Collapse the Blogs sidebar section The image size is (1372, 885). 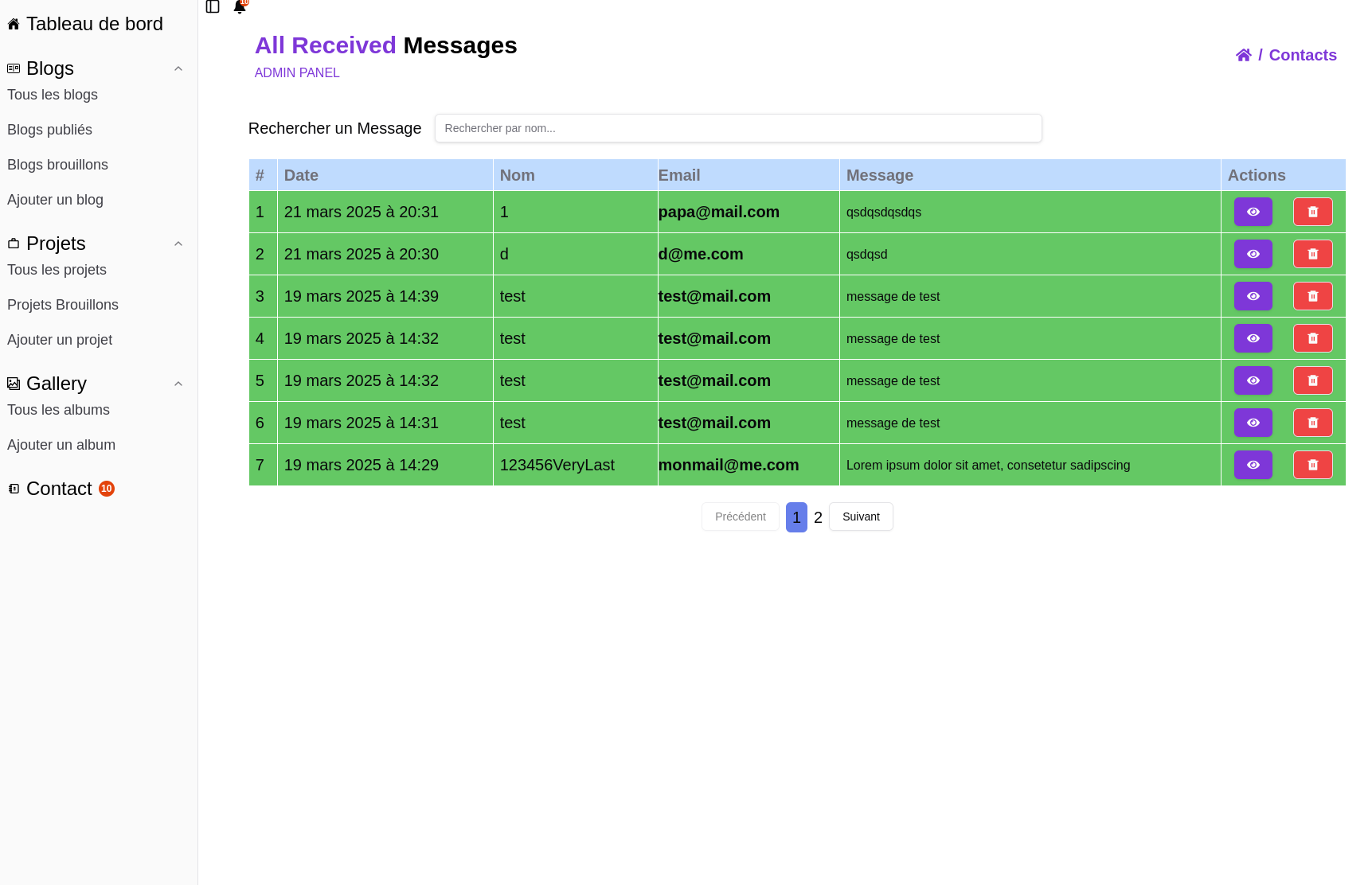point(178,68)
